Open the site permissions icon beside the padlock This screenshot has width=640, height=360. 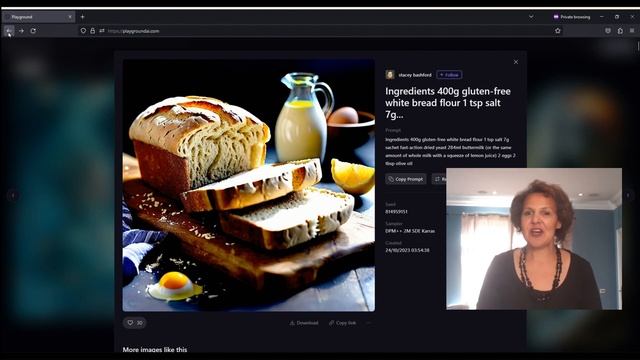pyautogui.click(x=102, y=31)
